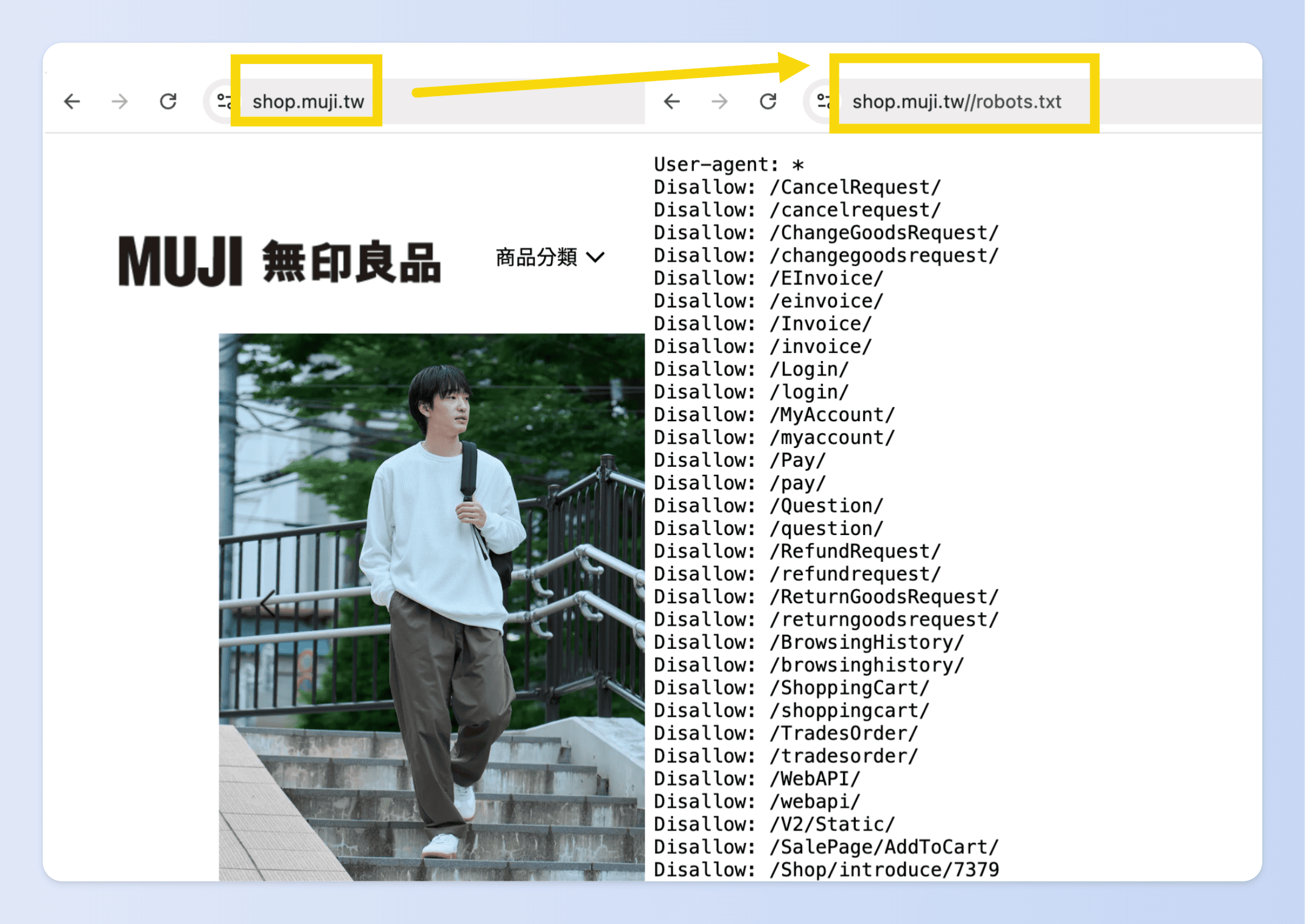Click the forward arrow in the MUJI homepage window
This screenshot has width=1305, height=924.
pyautogui.click(x=119, y=102)
